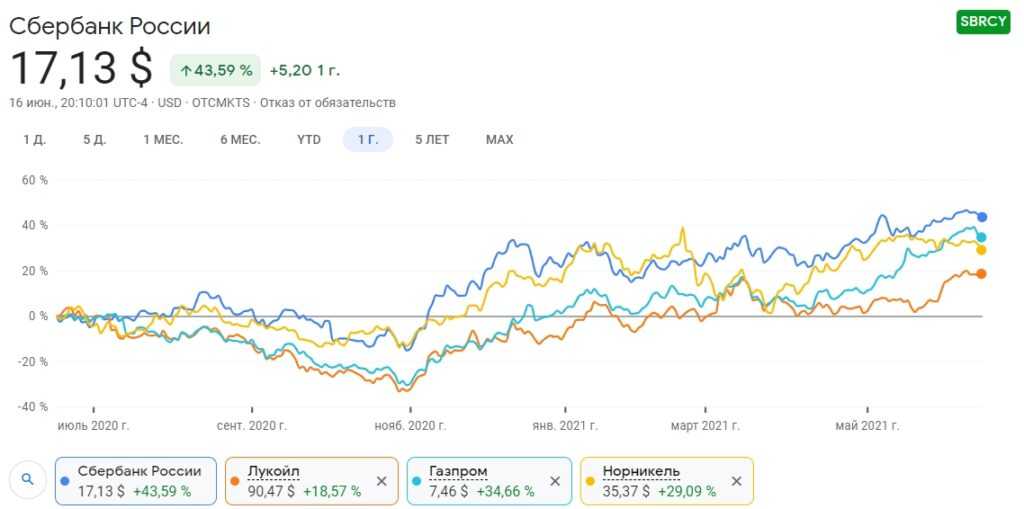Image resolution: width=1024 pixels, height=509 pixels.
Task: Open the 5 ЛЕТ range view
Action: click(x=432, y=139)
